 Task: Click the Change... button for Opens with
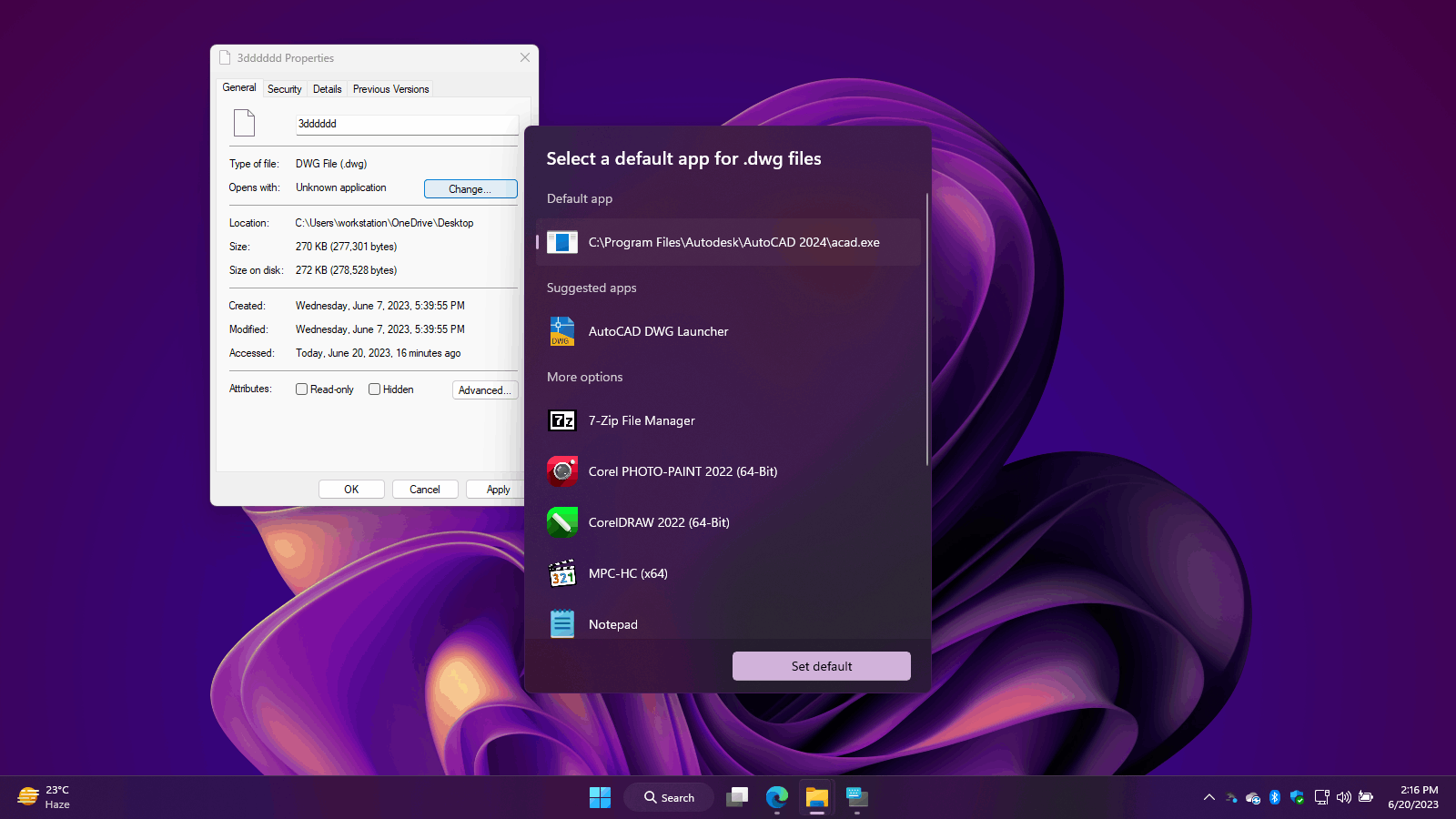[x=470, y=189]
